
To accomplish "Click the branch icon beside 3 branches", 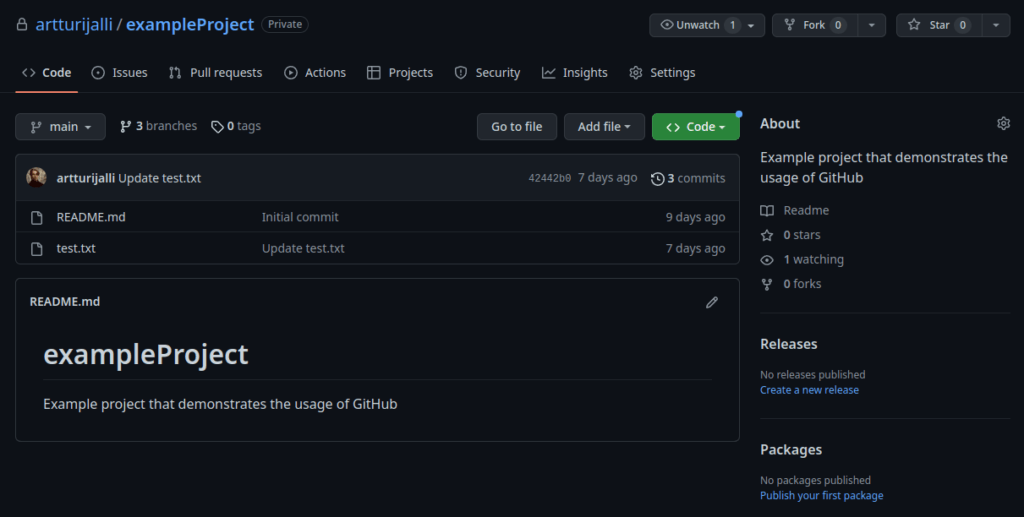I will coord(125,127).
